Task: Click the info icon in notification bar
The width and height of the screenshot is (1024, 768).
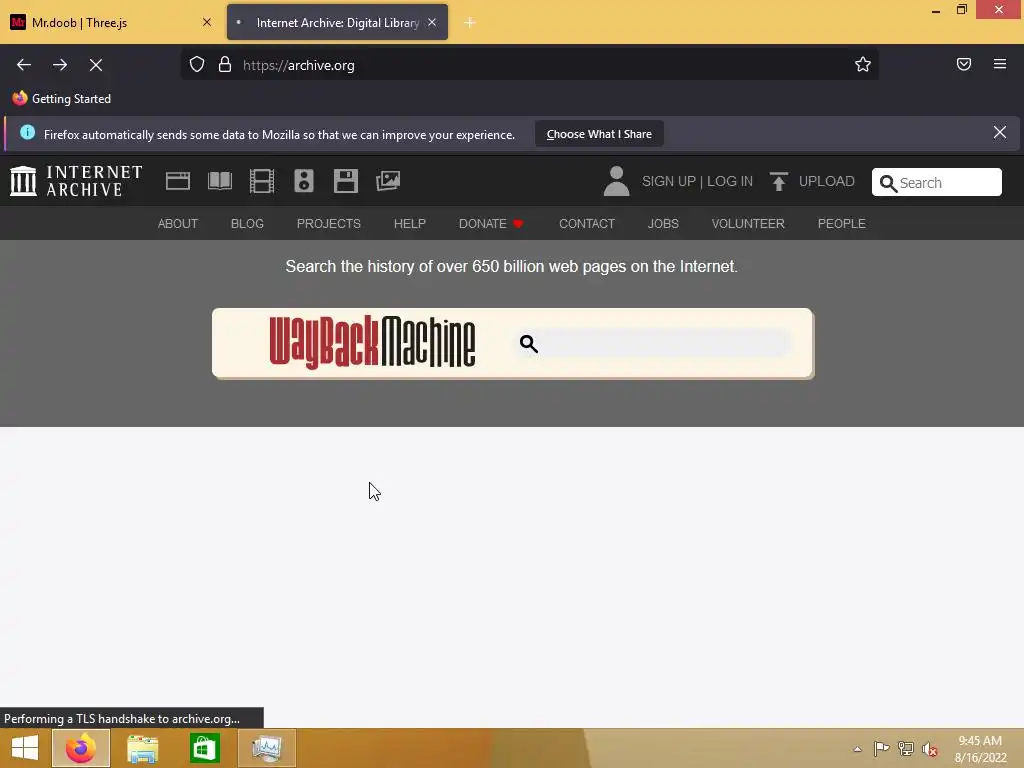Action: 27,133
